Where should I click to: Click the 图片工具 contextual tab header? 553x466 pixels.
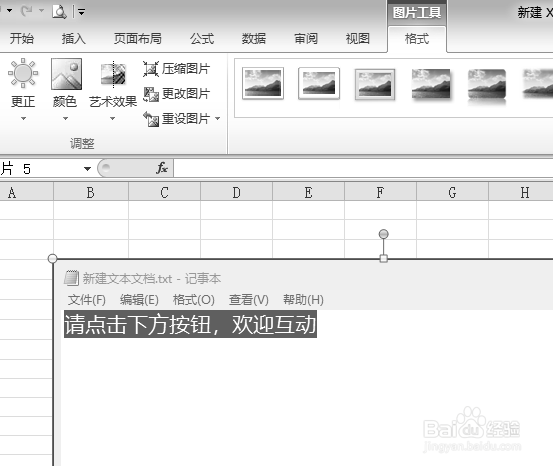[x=417, y=13]
